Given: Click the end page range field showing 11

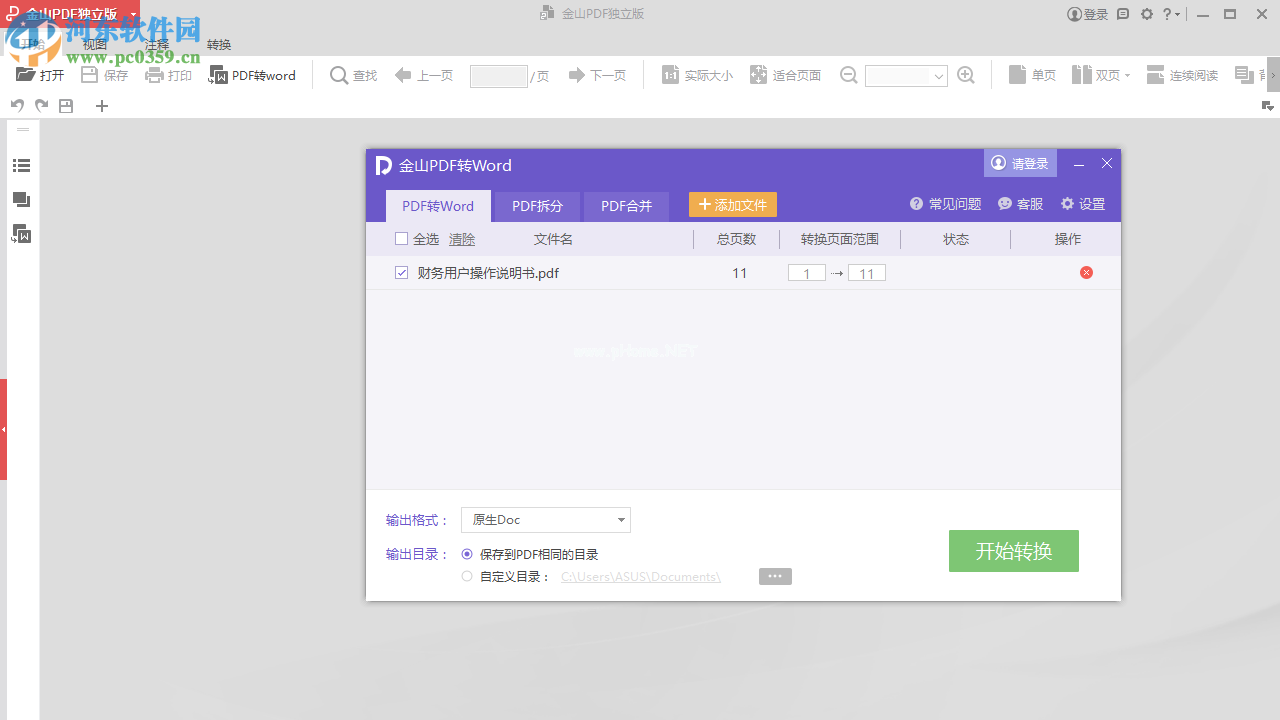Looking at the screenshot, I should (x=867, y=273).
